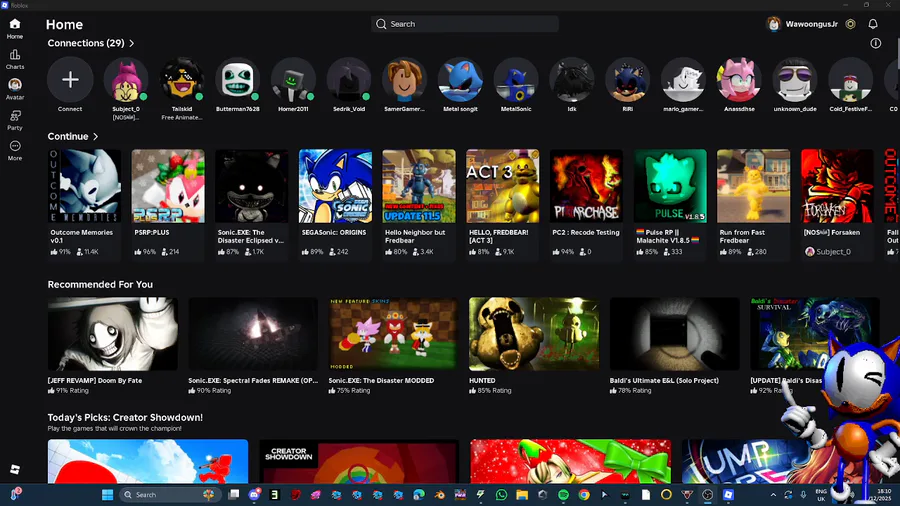900x506 pixels.
Task: Click the Recommended For You heading
Action: [100, 285]
